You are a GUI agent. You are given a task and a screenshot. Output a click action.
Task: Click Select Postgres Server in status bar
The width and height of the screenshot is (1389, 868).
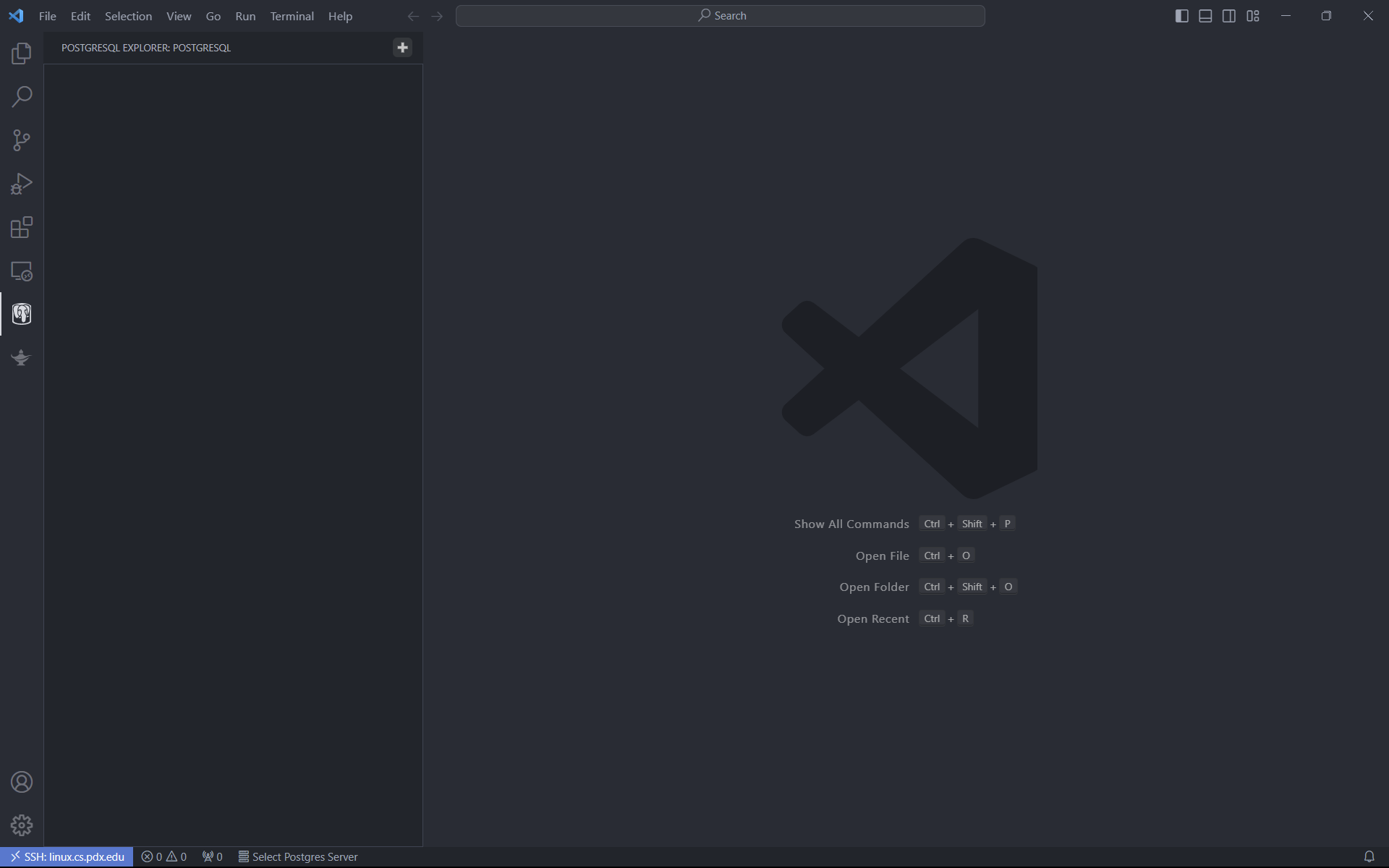(298, 857)
